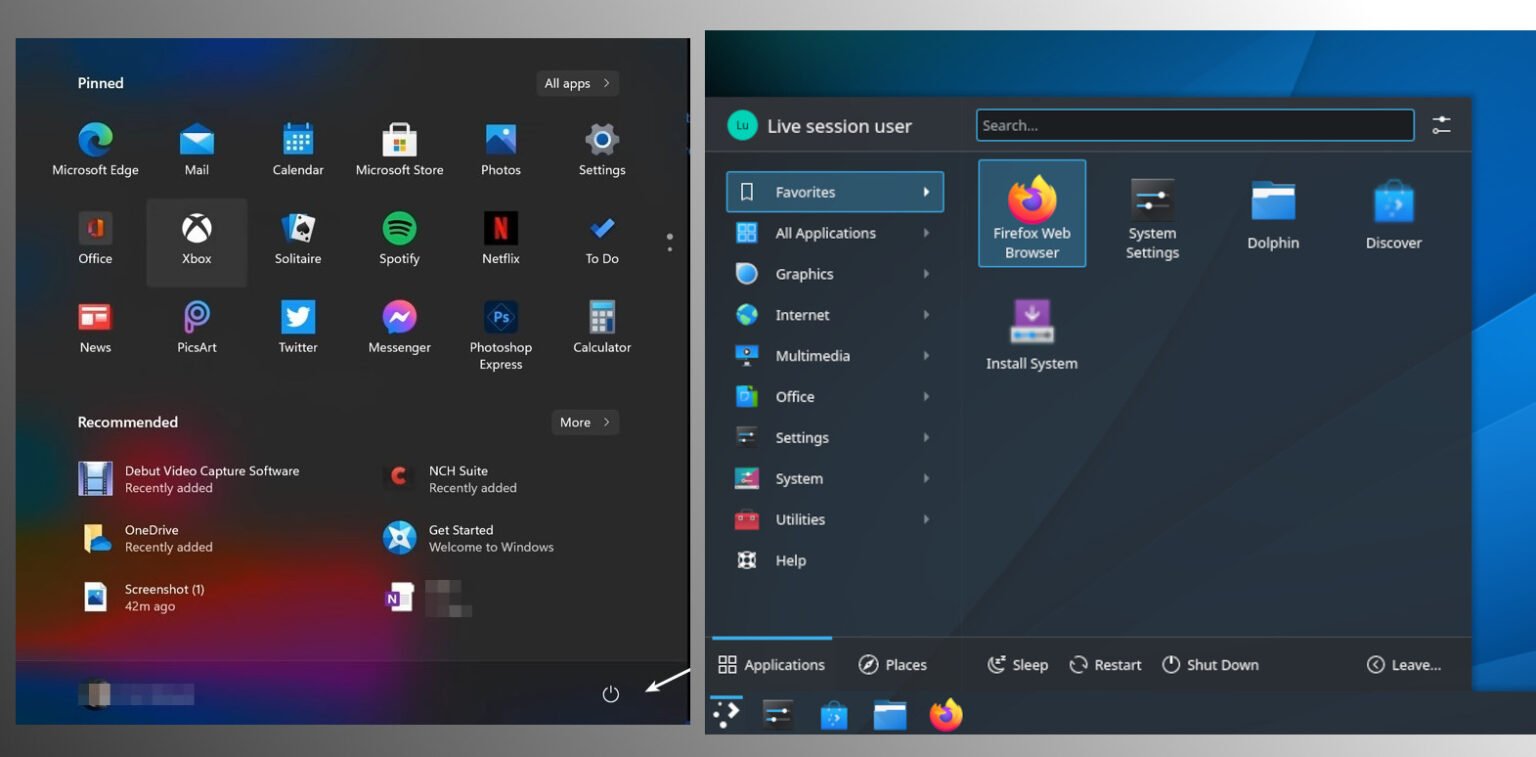This screenshot has width=1536, height=757.
Task: Switch to the Places tab
Action: coord(893,665)
